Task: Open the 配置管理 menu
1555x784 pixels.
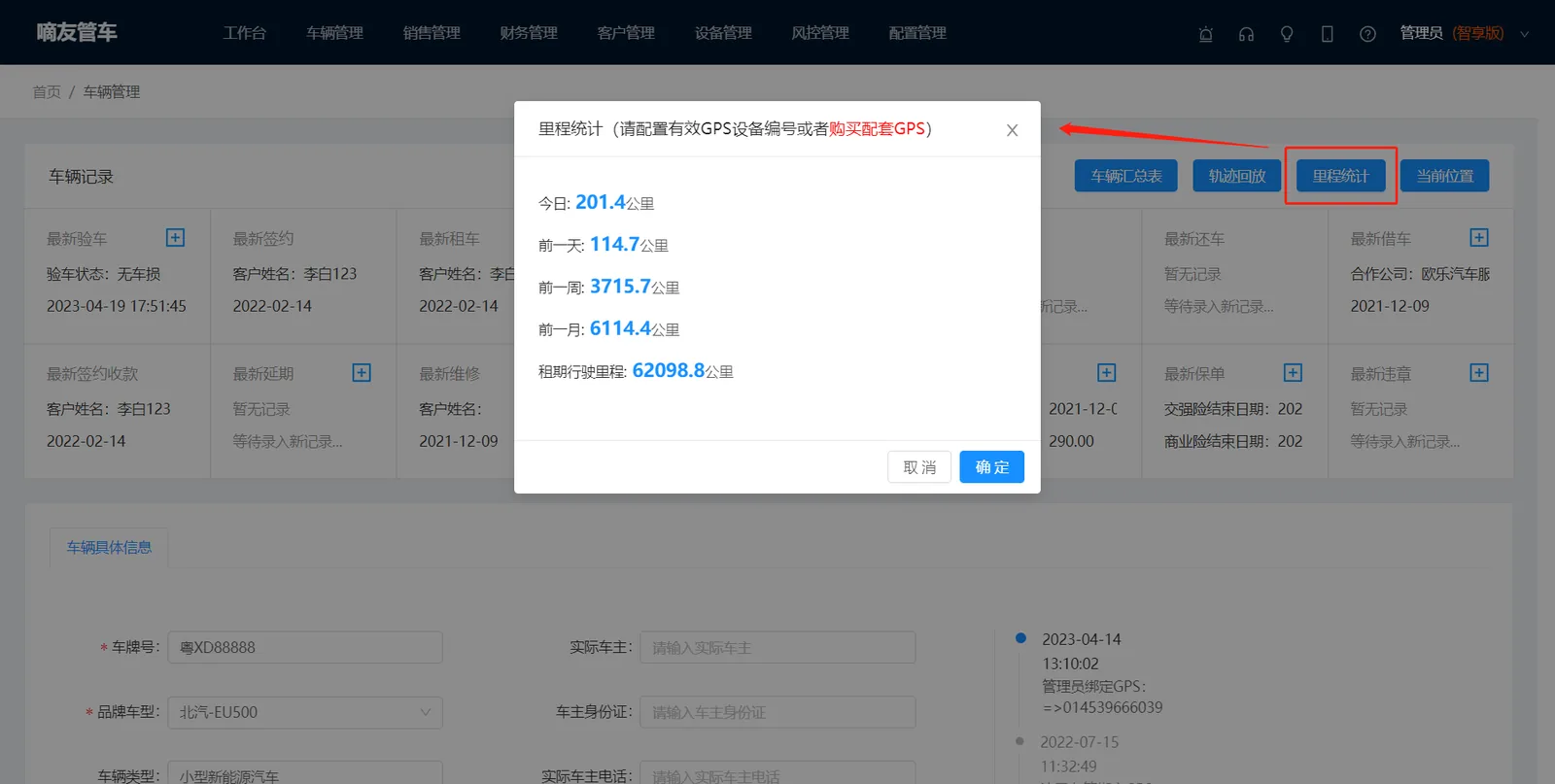Action: pyautogui.click(x=917, y=33)
